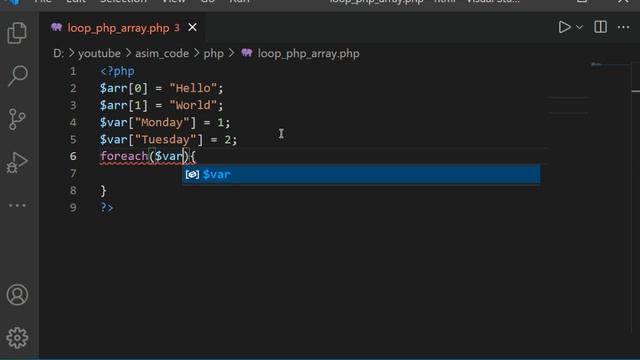Select the loop_php_array.php editor tab
The height and width of the screenshot is (360, 640).
[123, 27]
